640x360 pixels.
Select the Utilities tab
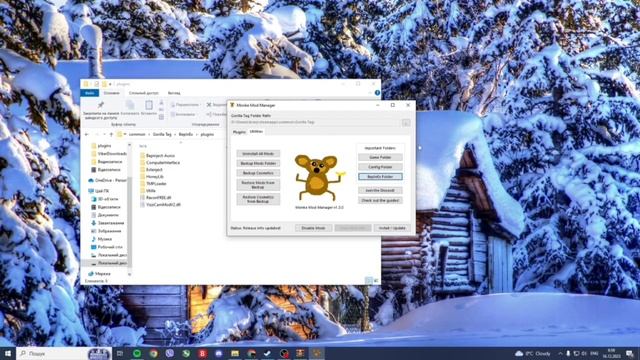click(256, 131)
